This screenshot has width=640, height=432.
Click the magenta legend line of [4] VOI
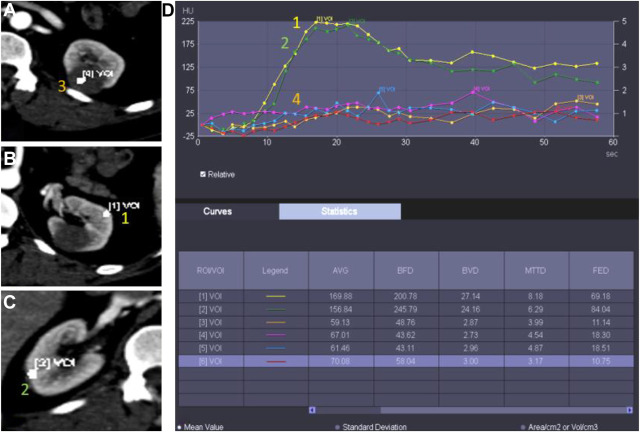(x=276, y=335)
